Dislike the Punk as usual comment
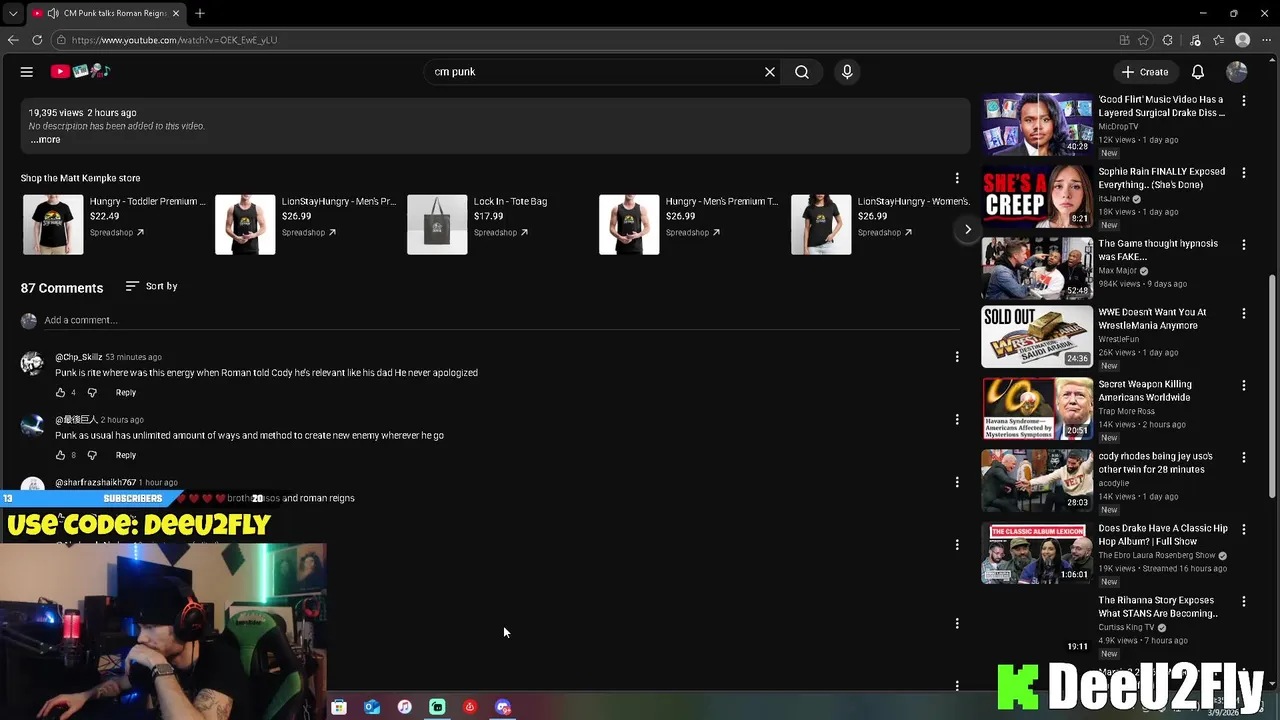This screenshot has height=720, width=1280. point(92,456)
